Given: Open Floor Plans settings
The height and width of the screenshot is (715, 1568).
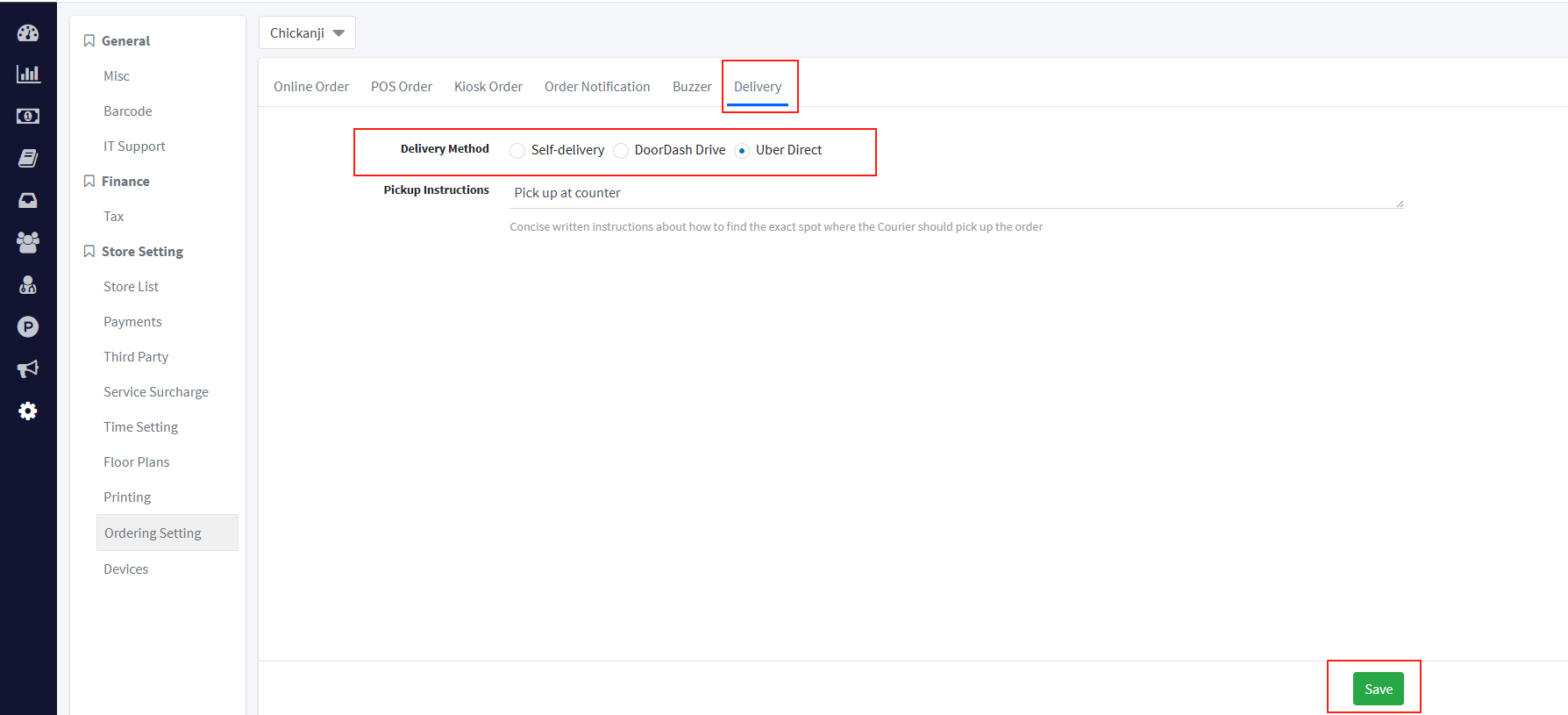Looking at the screenshot, I should pyautogui.click(x=137, y=462).
